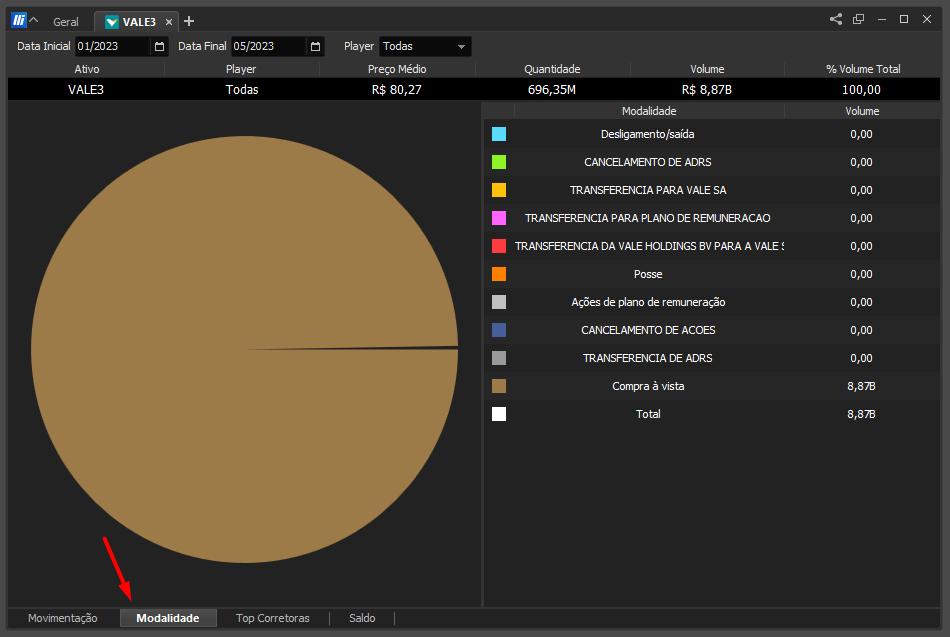This screenshot has height=637, width=950.
Task: Click the Preço Médio column header
Action: [x=397, y=69]
